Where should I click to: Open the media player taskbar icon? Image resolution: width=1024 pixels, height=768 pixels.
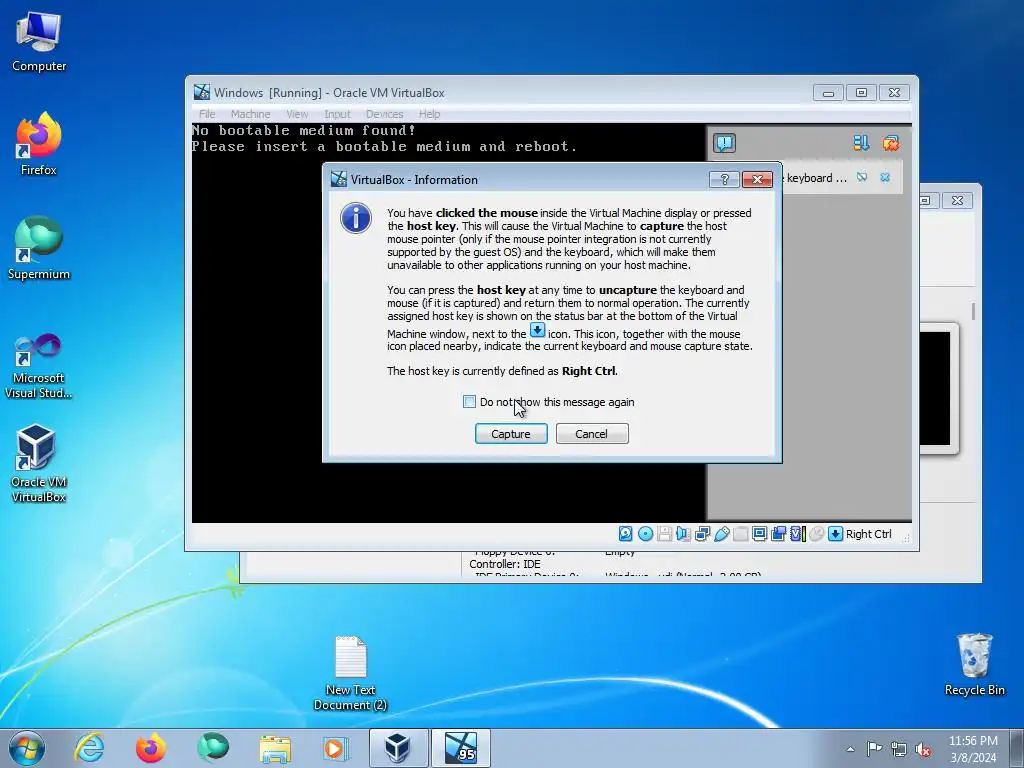pos(336,748)
